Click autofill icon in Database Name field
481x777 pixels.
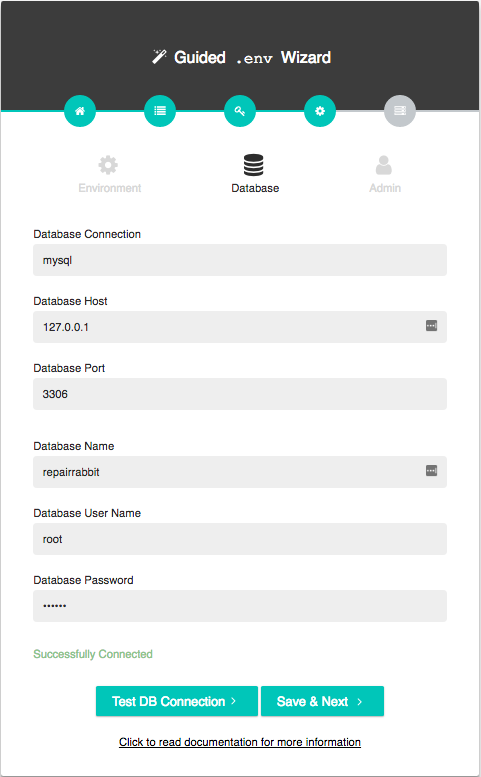pos(431,471)
